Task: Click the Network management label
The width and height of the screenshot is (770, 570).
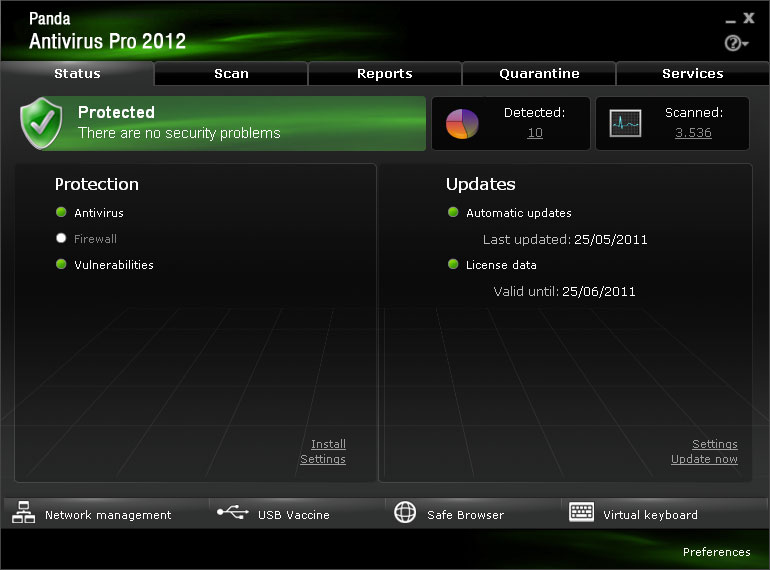Action: pyautogui.click(x=108, y=515)
